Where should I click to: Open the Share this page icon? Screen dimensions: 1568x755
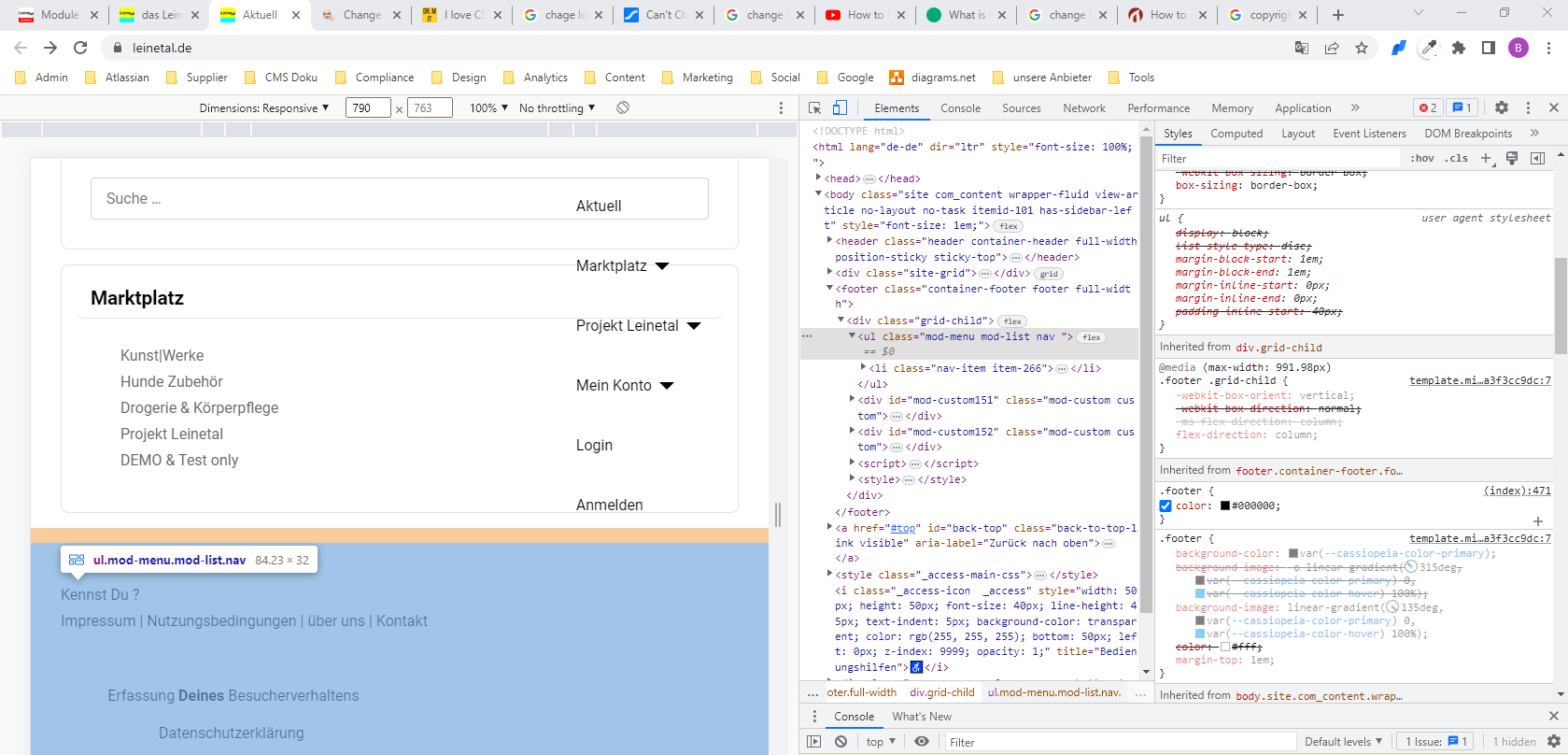click(1332, 48)
